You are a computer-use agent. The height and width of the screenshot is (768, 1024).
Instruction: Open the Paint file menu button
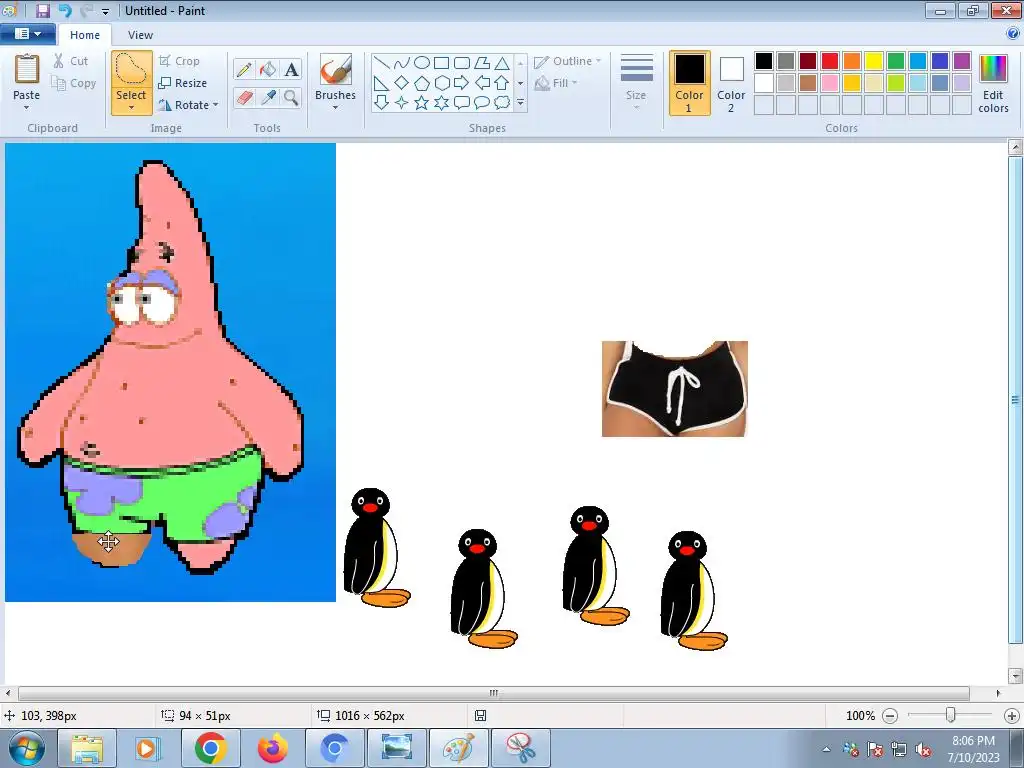[27, 34]
